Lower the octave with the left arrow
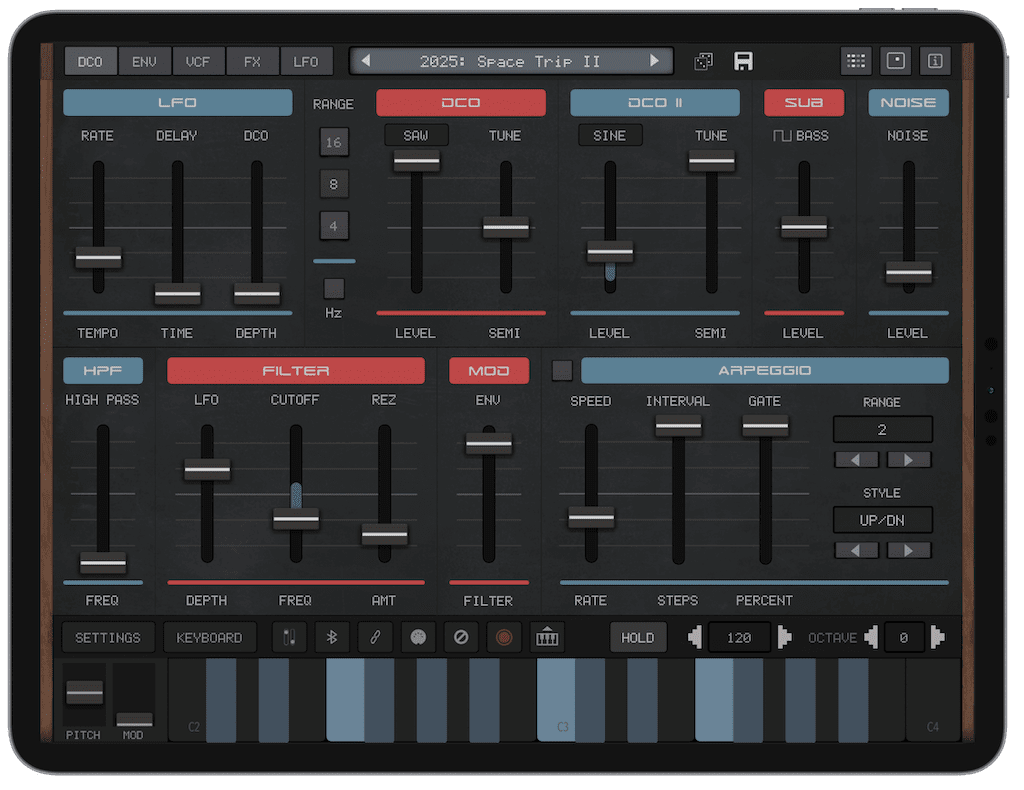1024x790 pixels. (x=871, y=637)
